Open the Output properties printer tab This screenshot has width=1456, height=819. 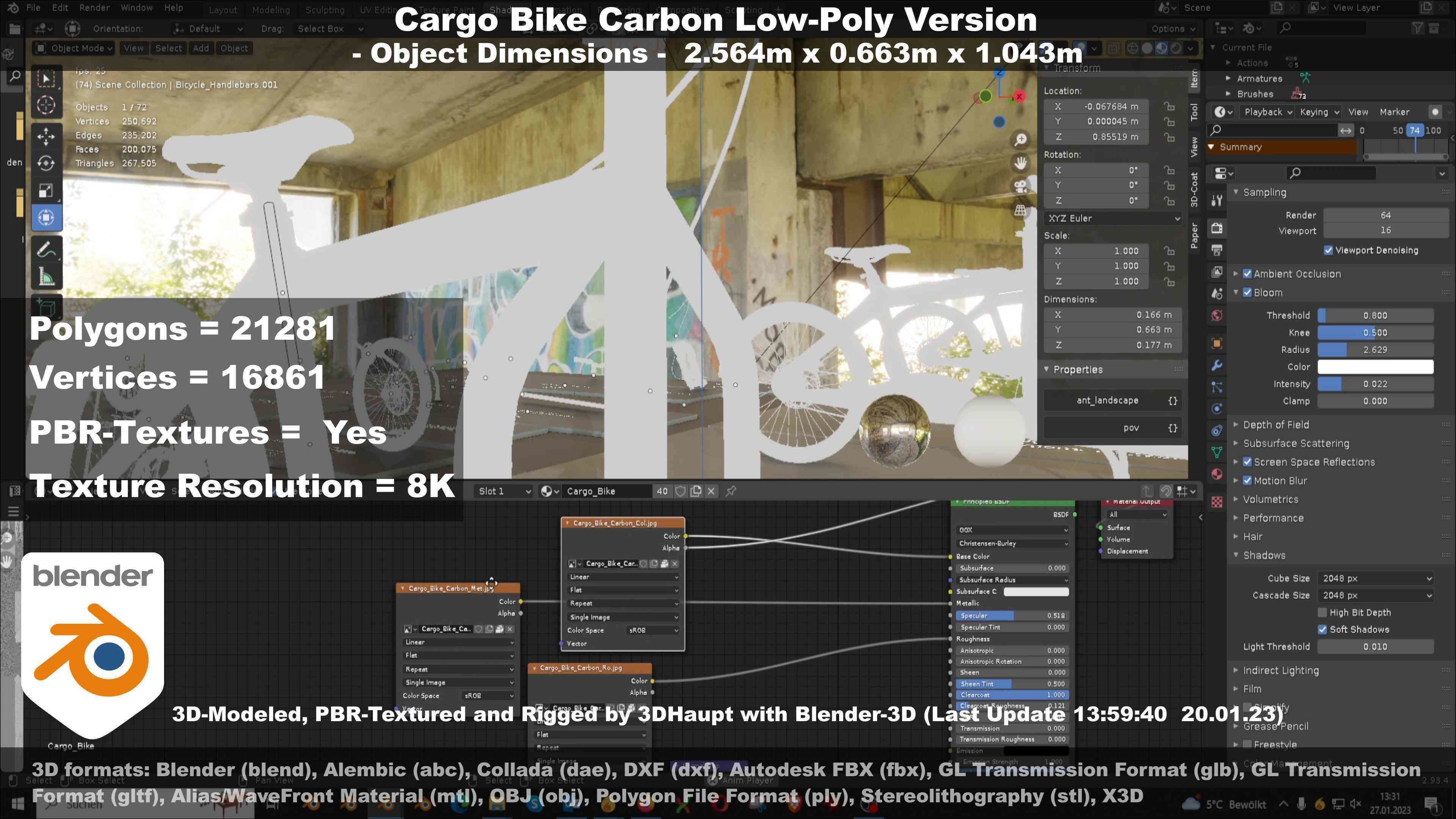1217,249
